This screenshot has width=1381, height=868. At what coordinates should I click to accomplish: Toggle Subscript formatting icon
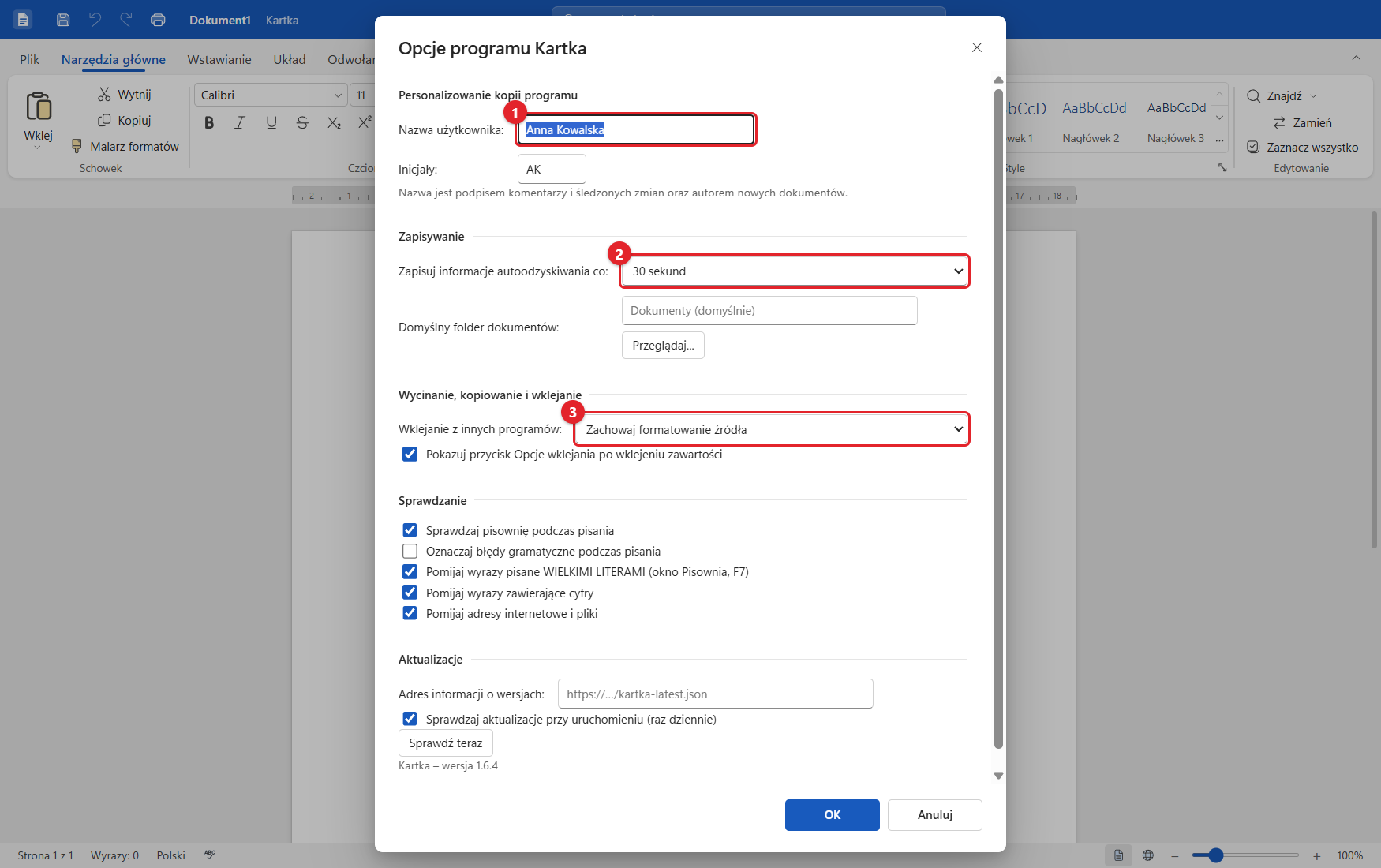(x=334, y=122)
